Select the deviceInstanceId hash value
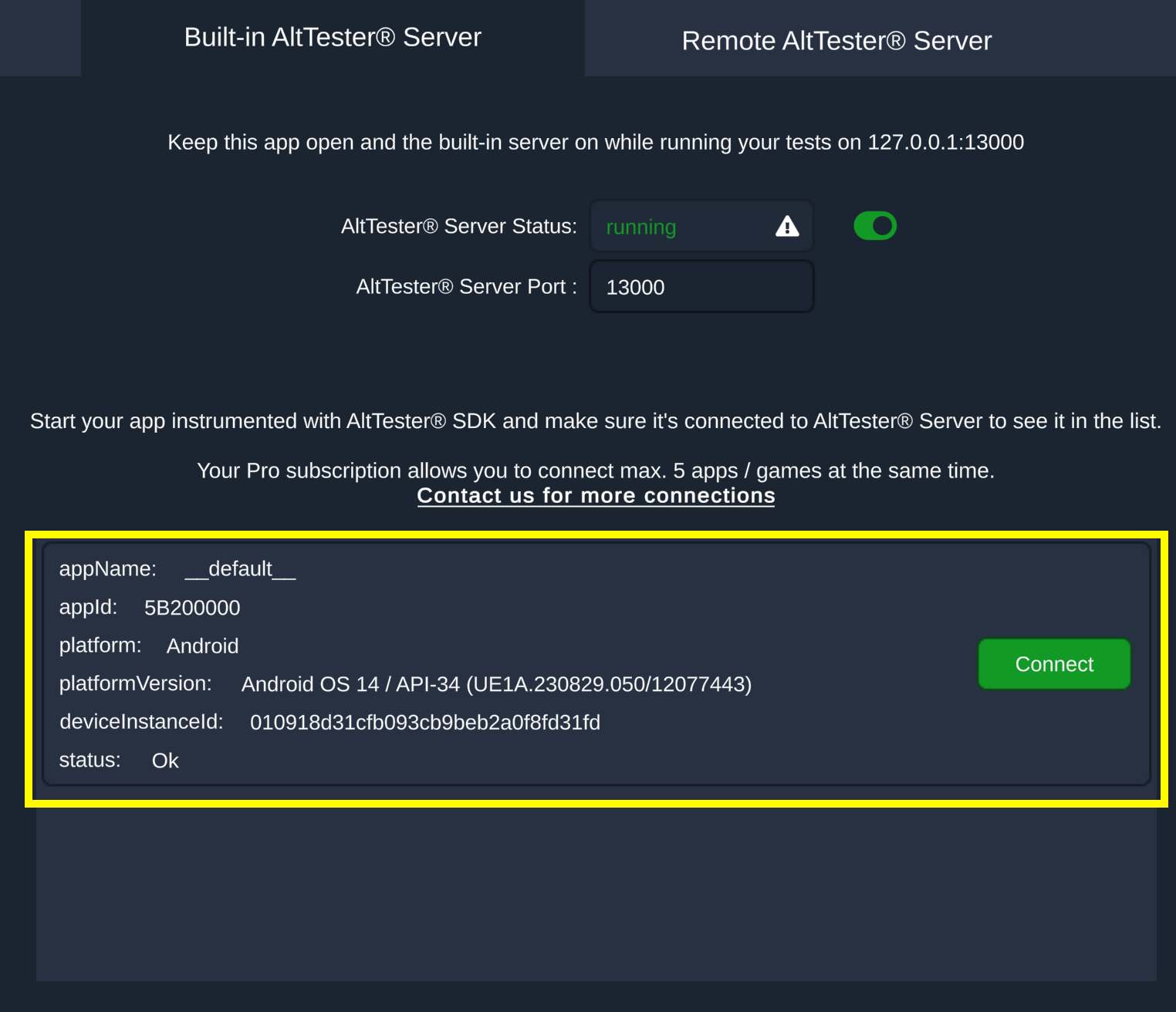Screen dimensions: 1176x1012 pyautogui.click(x=425, y=722)
